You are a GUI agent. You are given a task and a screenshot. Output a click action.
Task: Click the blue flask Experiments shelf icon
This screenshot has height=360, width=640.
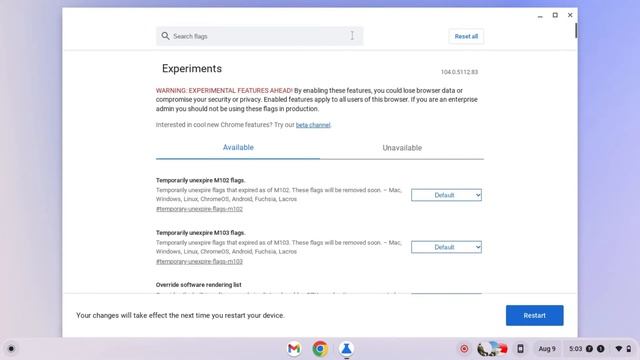click(x=346, y=349)
